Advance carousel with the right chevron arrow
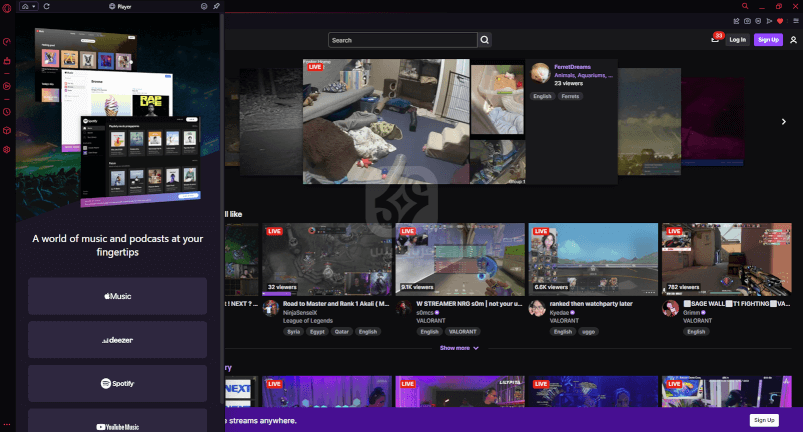The image size is (803, 432). (784, 121)
